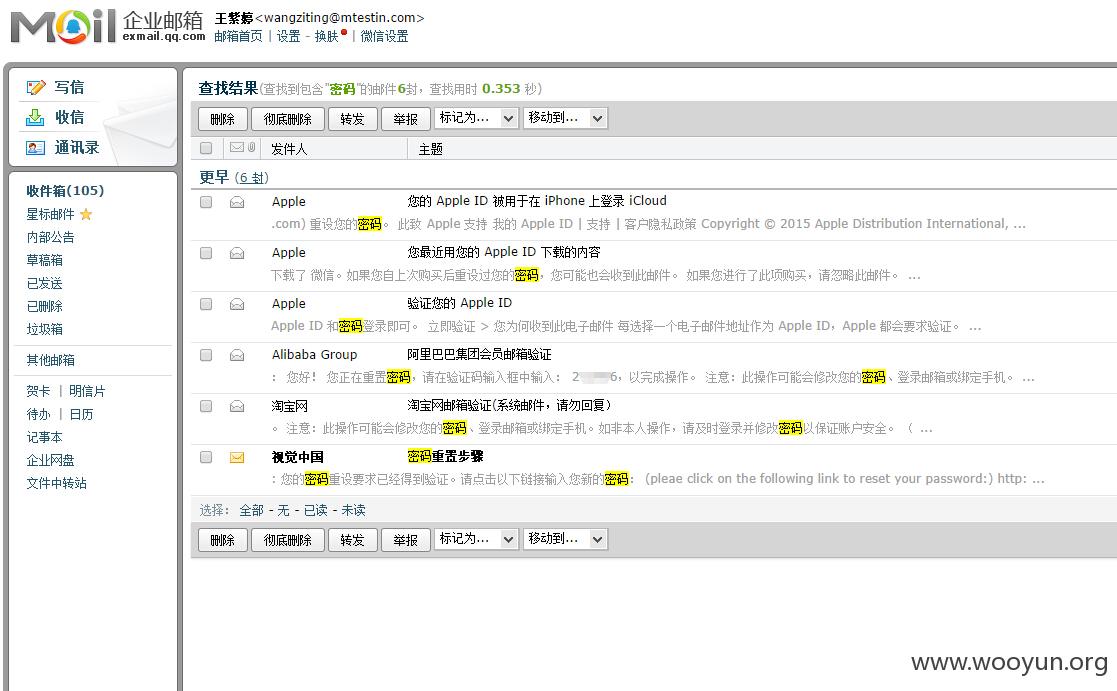Open 内部公告 folder

coord(50,237)
